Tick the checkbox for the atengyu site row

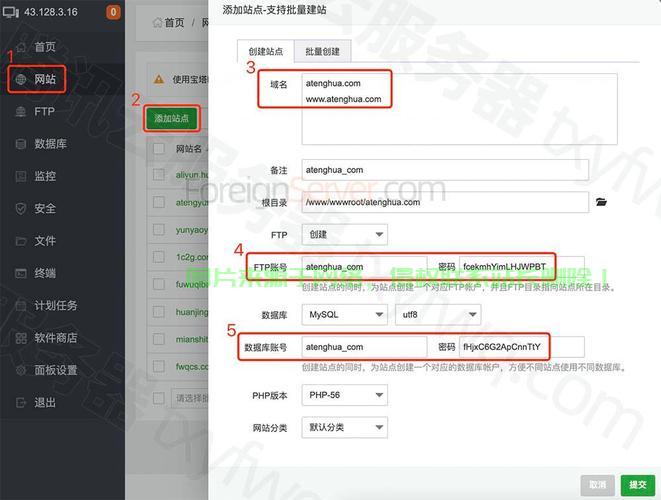[159, 202]
